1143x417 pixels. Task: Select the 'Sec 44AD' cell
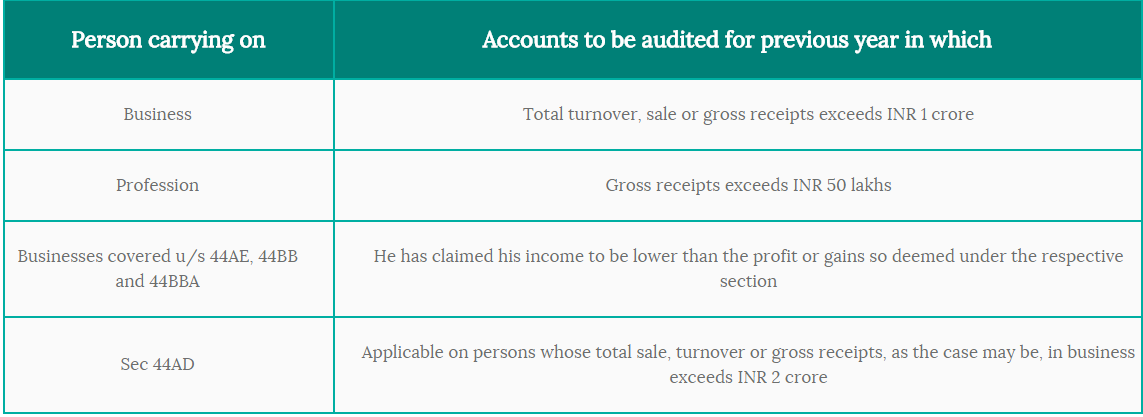pos(168,365)
